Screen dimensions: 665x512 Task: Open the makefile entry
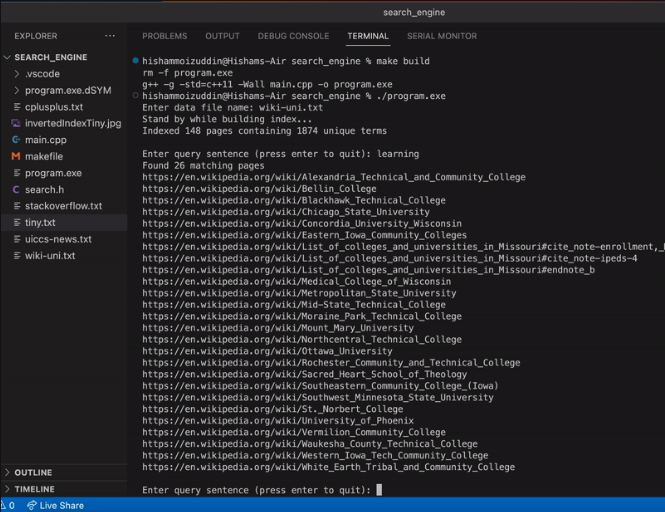[x=44, y=157]
